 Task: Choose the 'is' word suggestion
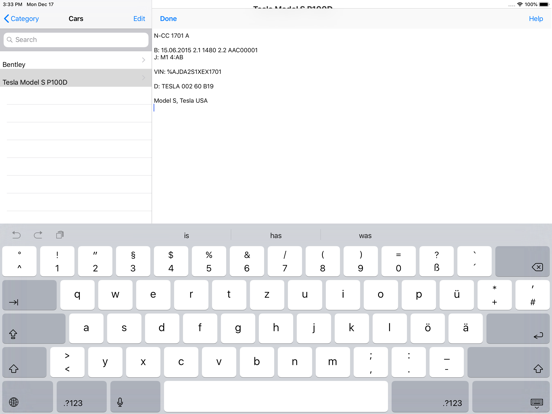click(186, 236)
